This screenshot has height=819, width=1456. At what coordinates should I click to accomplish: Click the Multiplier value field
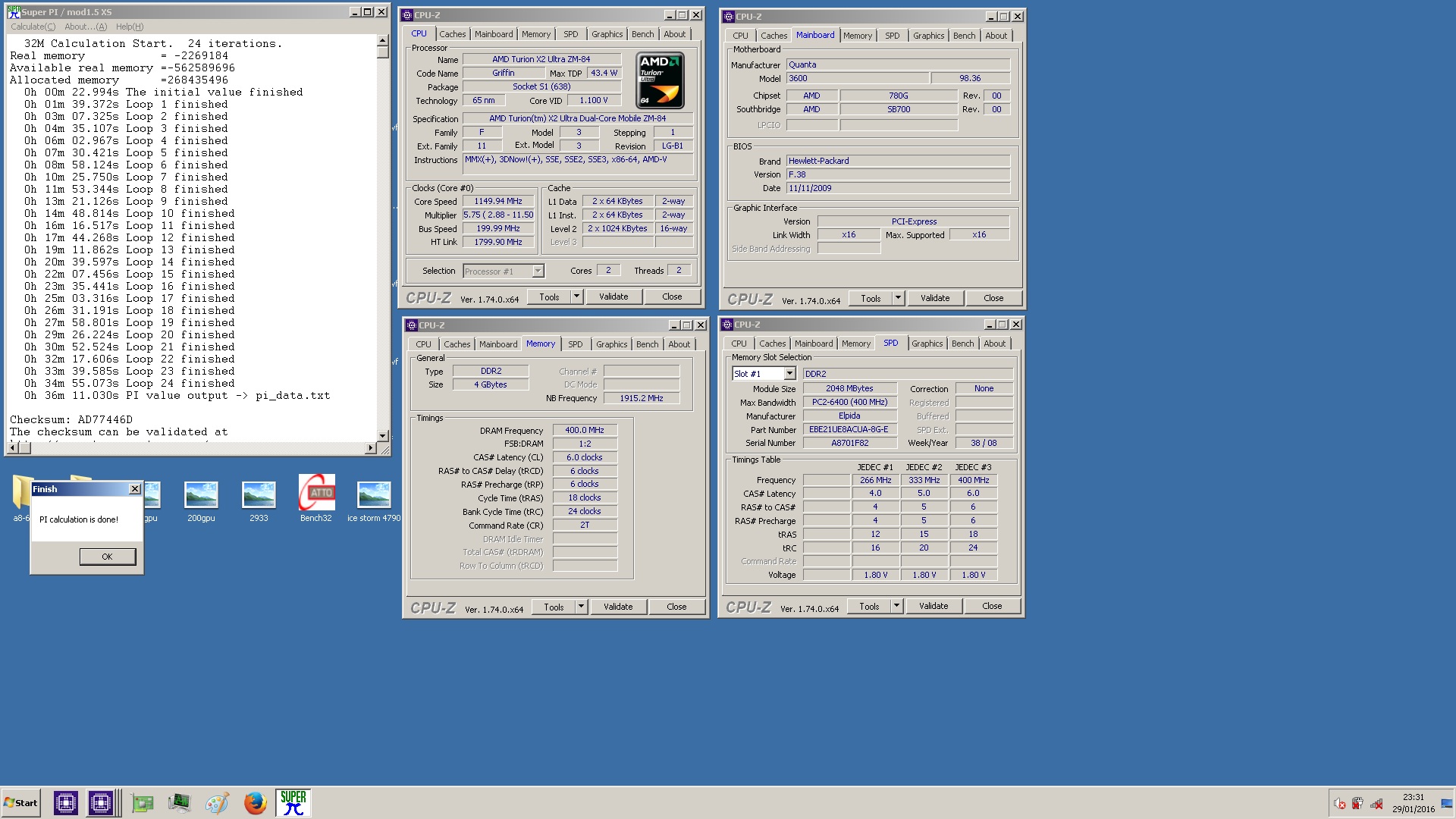[498, 215]
